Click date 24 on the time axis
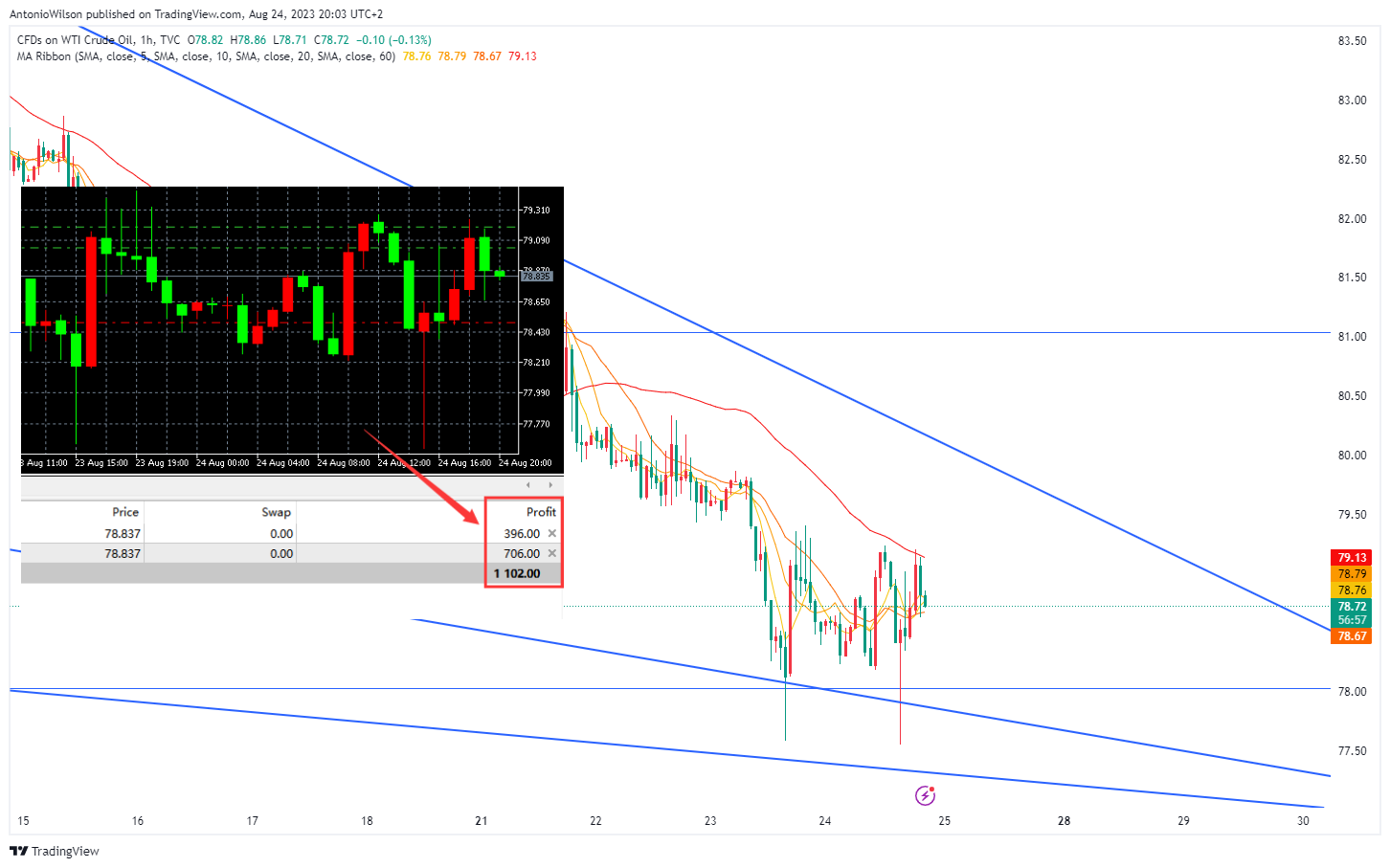This screenshot has width=1390, height=868. click(x=825, y=820)
